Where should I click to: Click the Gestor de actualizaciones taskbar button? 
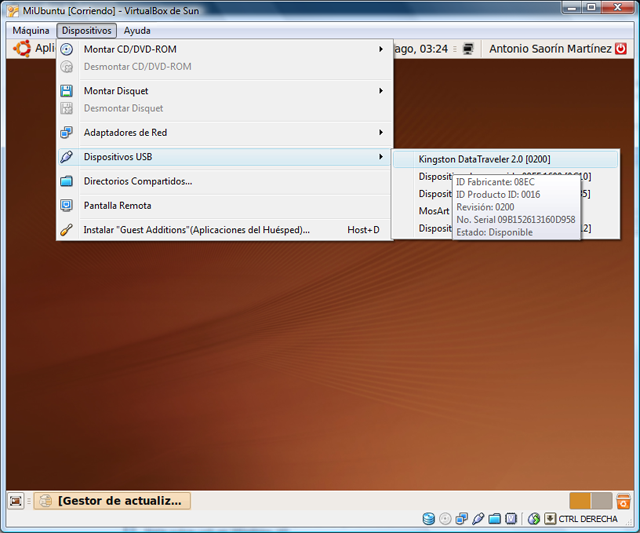point(113,501)
